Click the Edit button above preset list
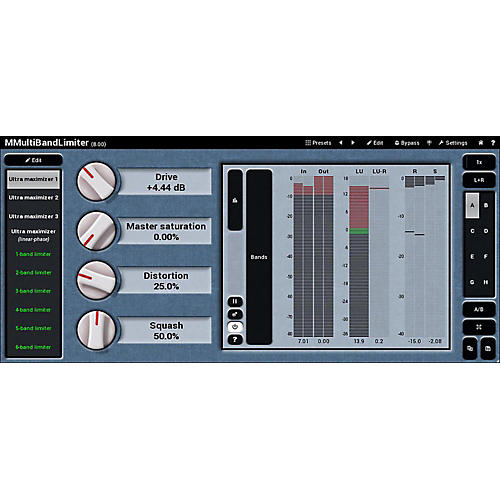This screenshot has height=500, width=500. click(33, 160)
